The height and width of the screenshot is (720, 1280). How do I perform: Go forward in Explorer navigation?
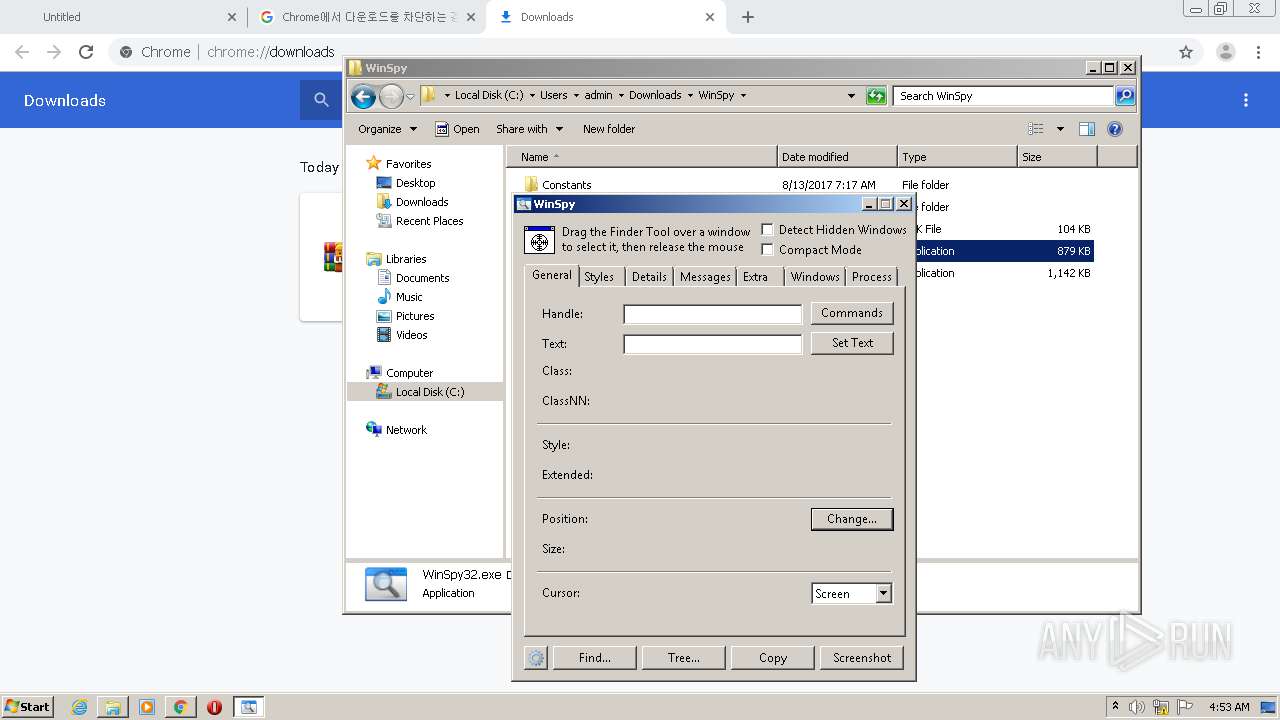391,96
